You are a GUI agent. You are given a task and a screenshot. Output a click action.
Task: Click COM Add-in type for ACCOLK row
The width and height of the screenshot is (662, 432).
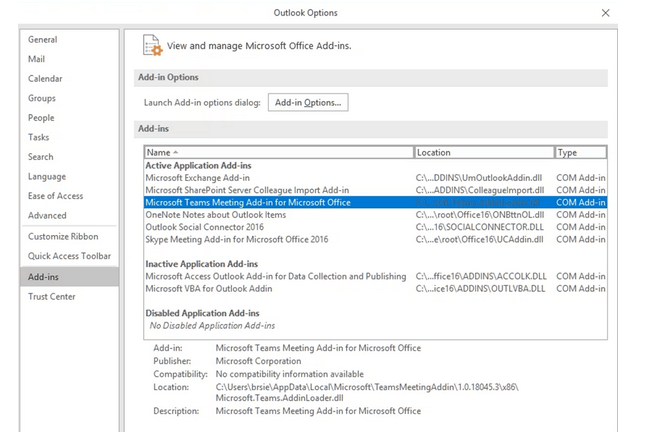pos(581,276)
